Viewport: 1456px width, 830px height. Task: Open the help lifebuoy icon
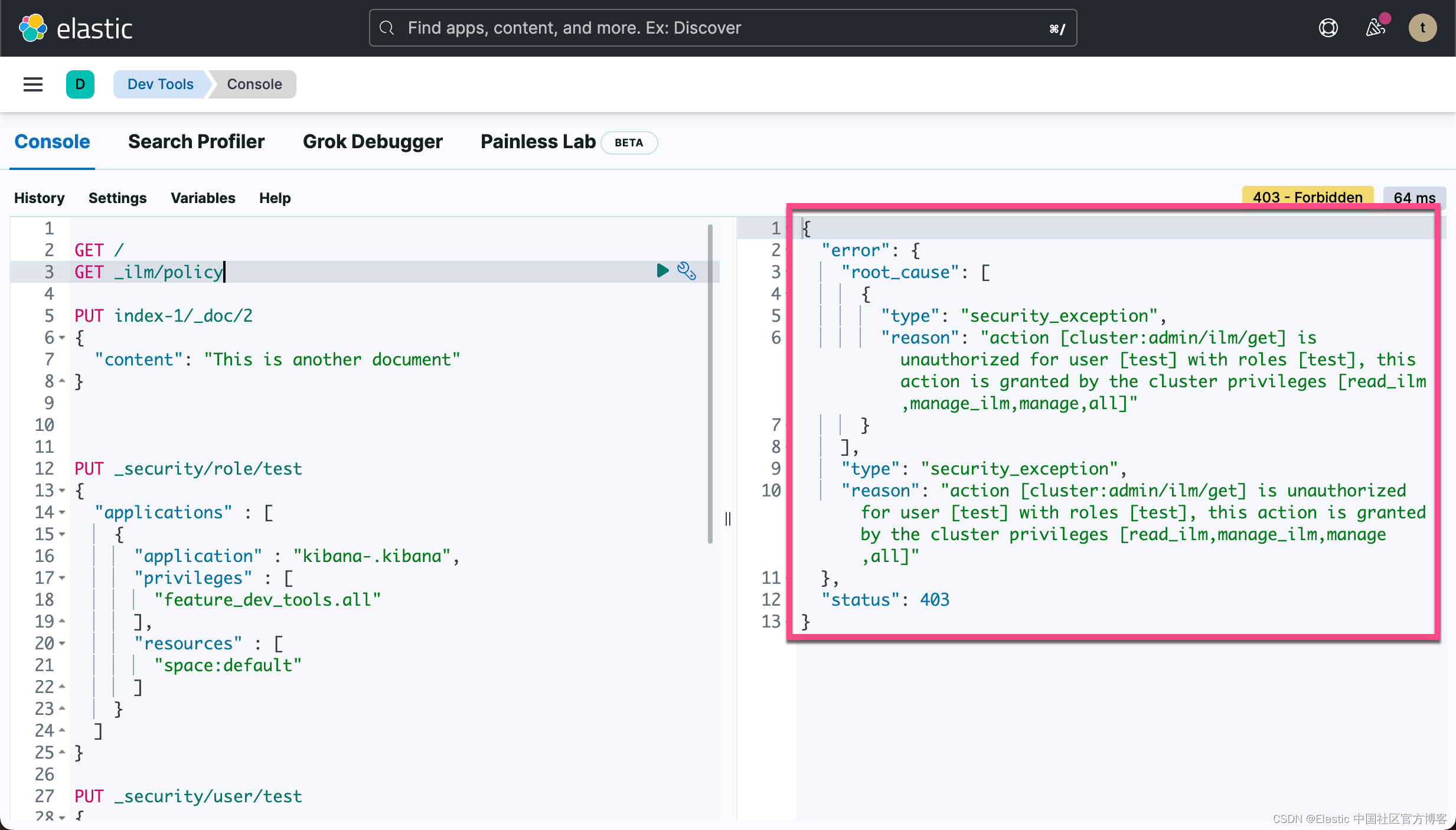1328,28
